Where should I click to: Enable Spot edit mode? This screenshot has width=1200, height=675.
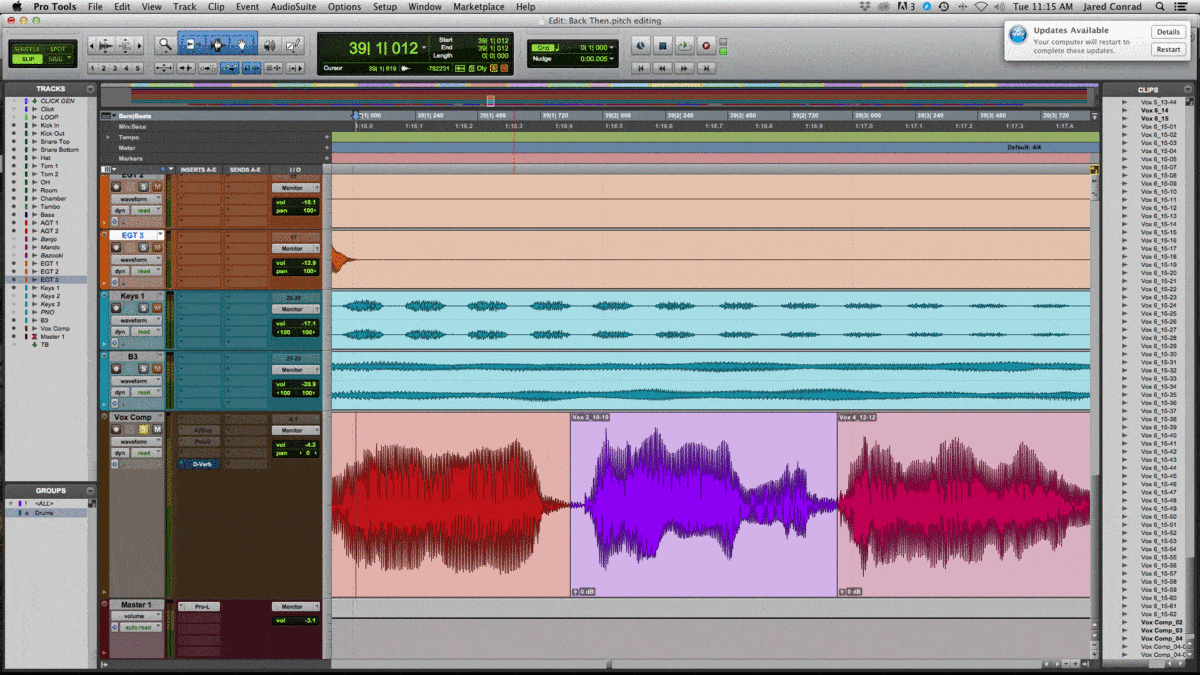(57, 49)
